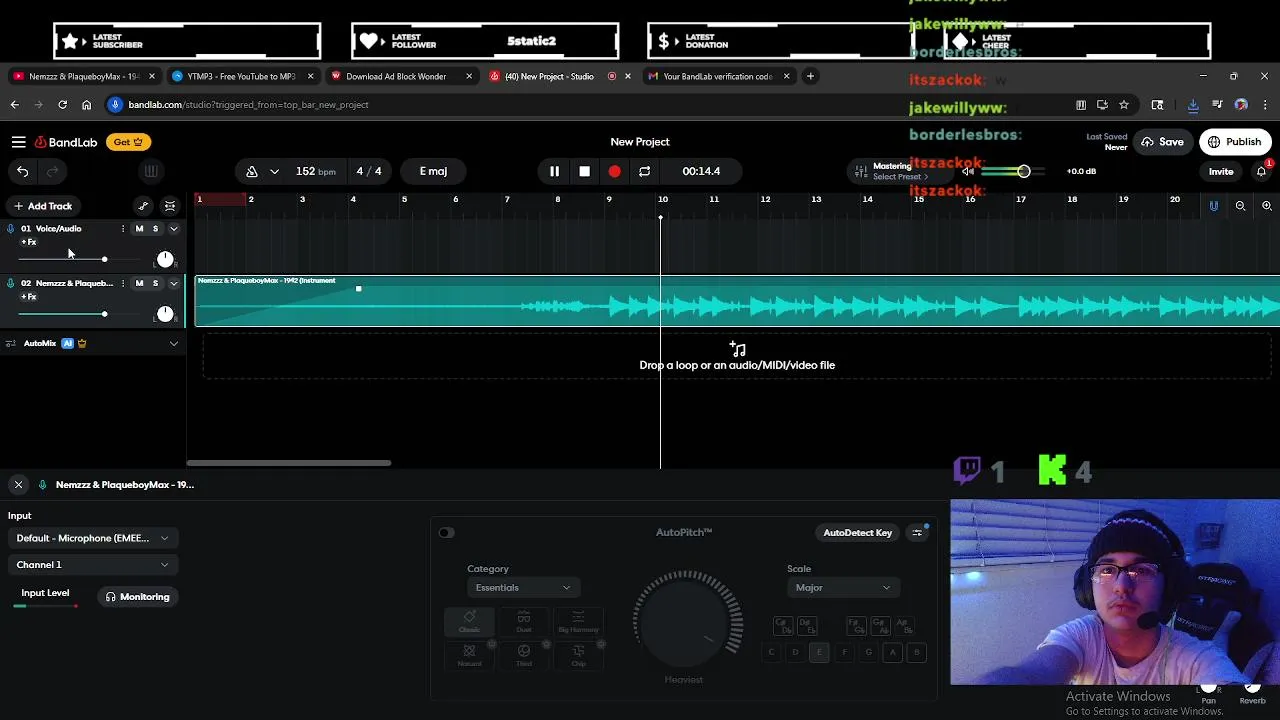Image resolution: width=1280 pixels, height=720 pixels.
Task: Open the Scale Major dropdown
Action: [x=843, y=588]
